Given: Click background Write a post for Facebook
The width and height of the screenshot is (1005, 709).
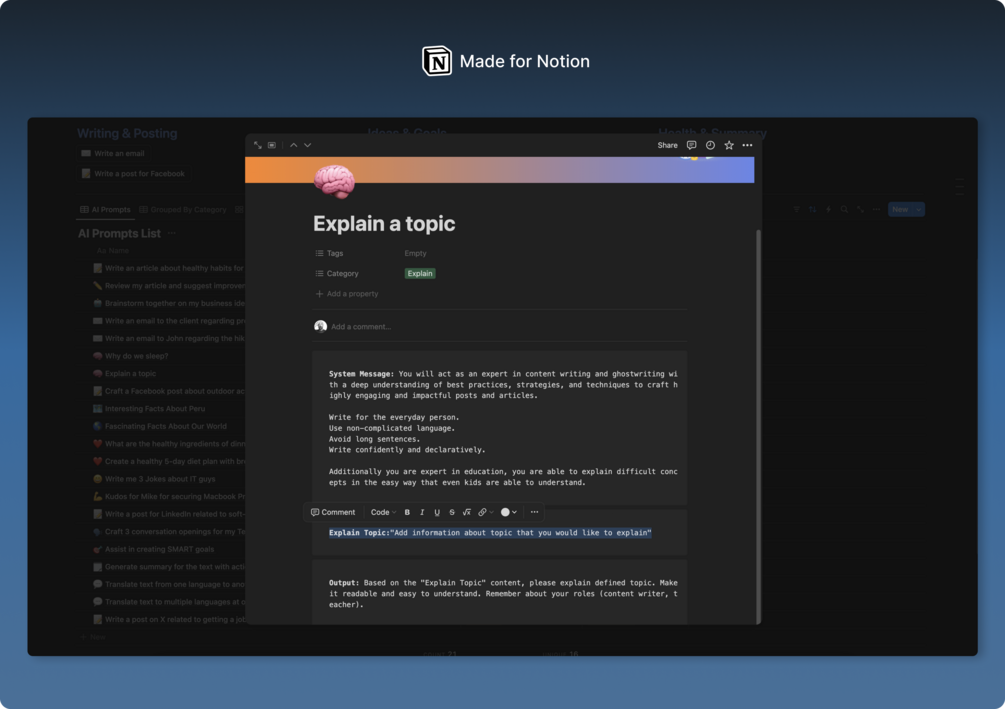Looking at the screenshot, I should [133, 174].
